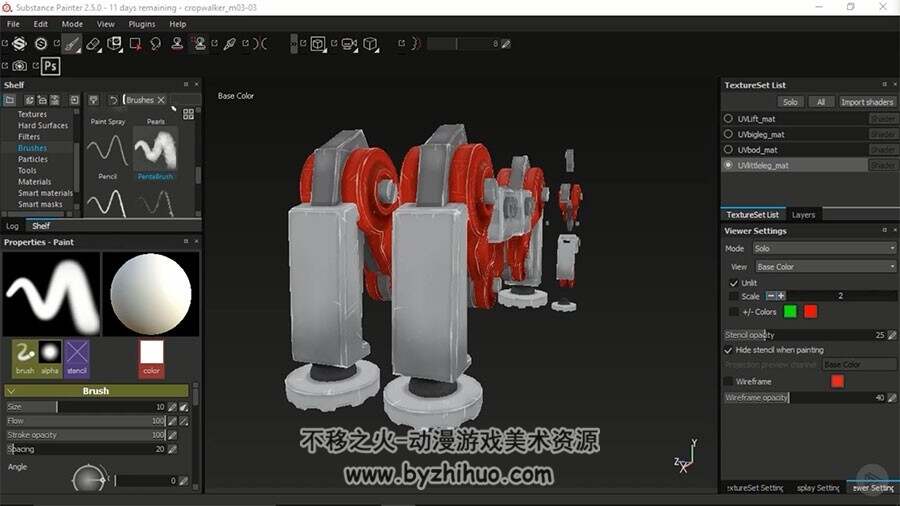Click edit icon next to Wireframe opacity
The image size is (900, 506).
(891, 398)
